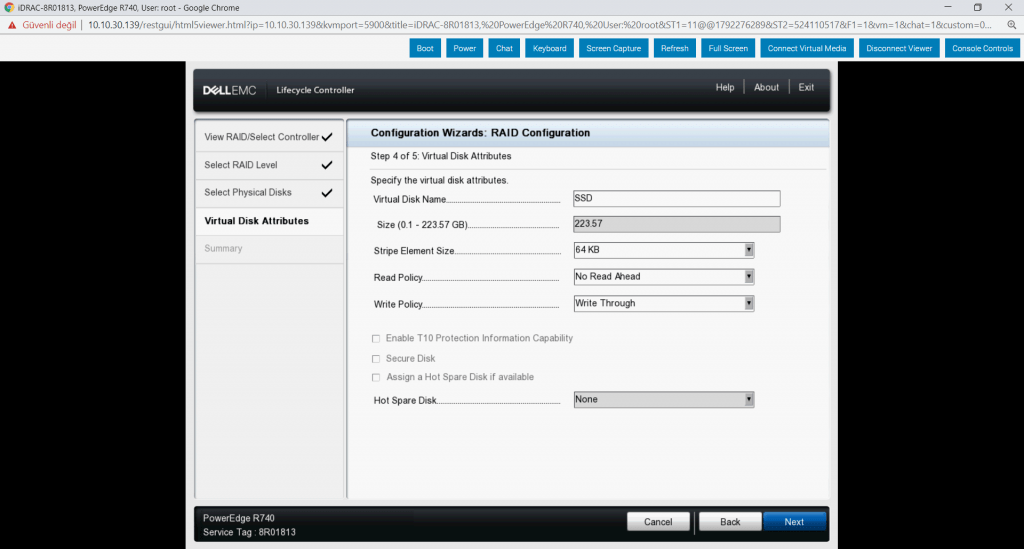Check Assign a Hot Spare Disk option

pyautogui.click(x=376, y=378)
